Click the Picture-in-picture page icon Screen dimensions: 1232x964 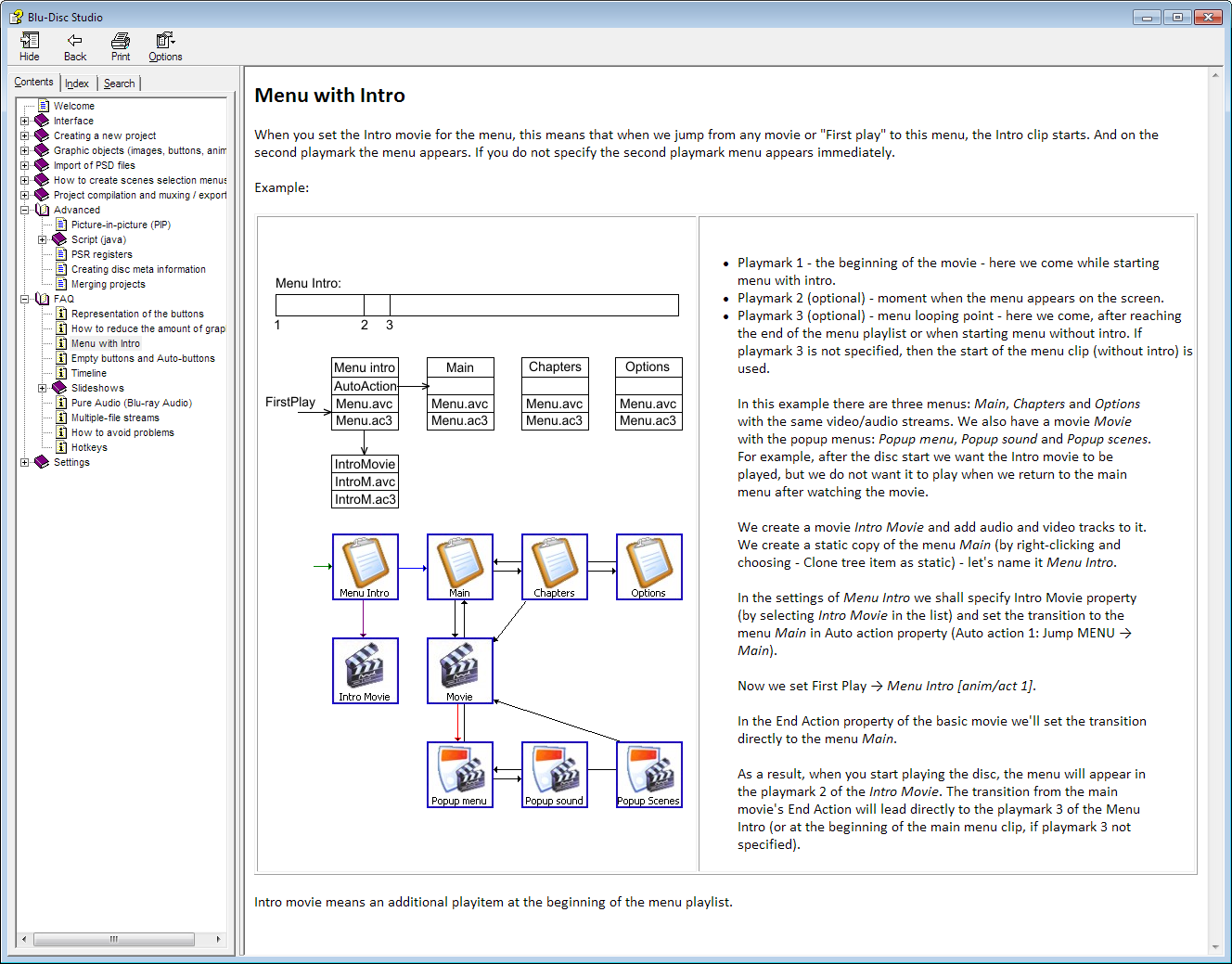pos(61,225)
